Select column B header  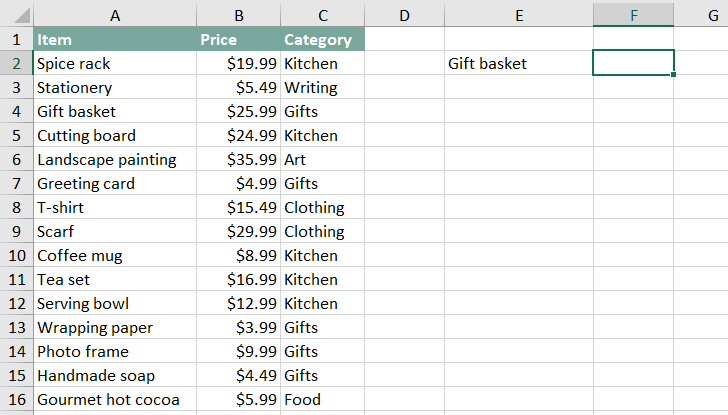coord(239,15)
